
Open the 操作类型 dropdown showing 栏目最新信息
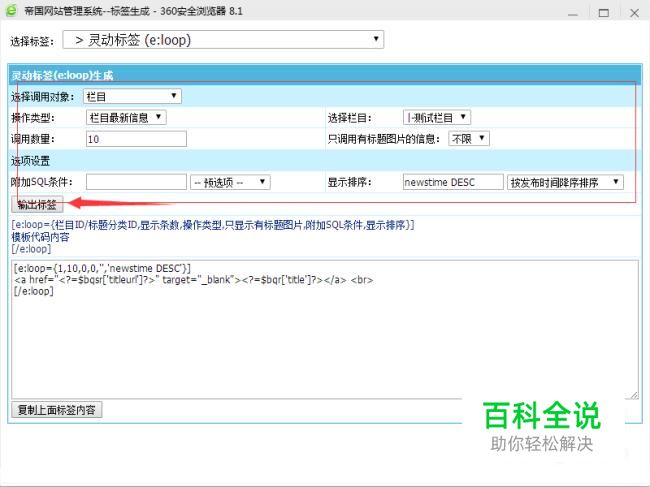click(126, 118)
